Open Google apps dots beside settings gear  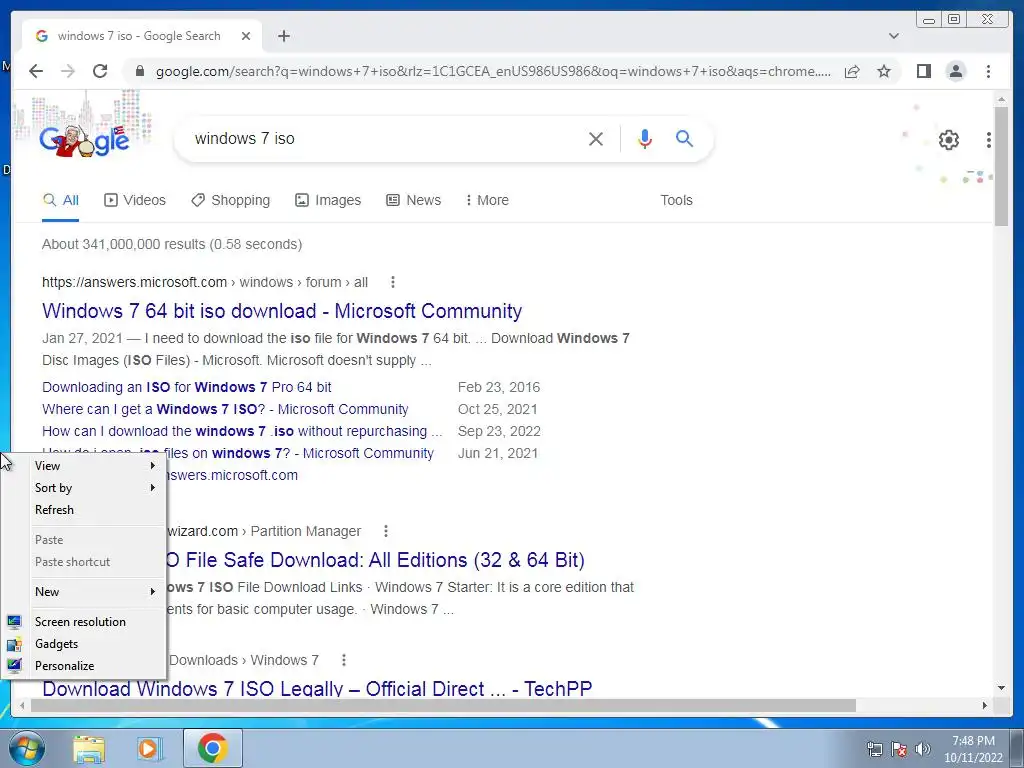click(989, 140)
